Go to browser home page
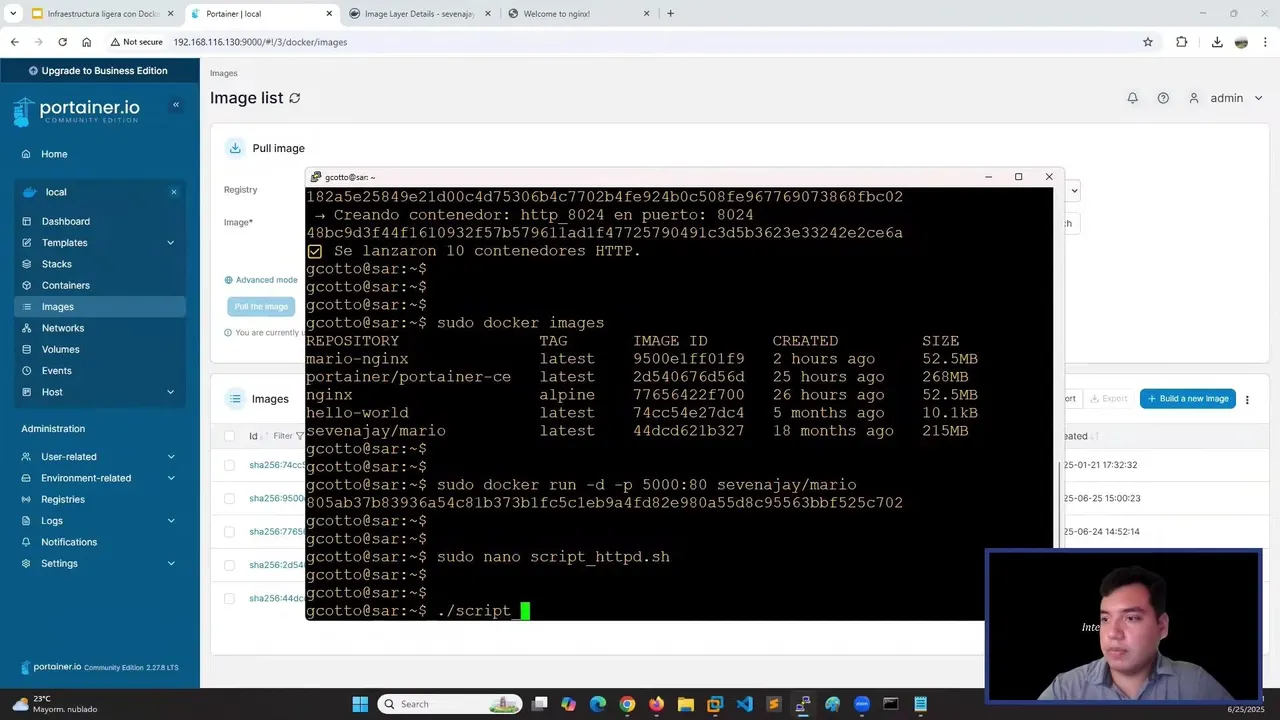Viewport: 1280px width, 720px height. pyautogui.click(x=87, y=42)
